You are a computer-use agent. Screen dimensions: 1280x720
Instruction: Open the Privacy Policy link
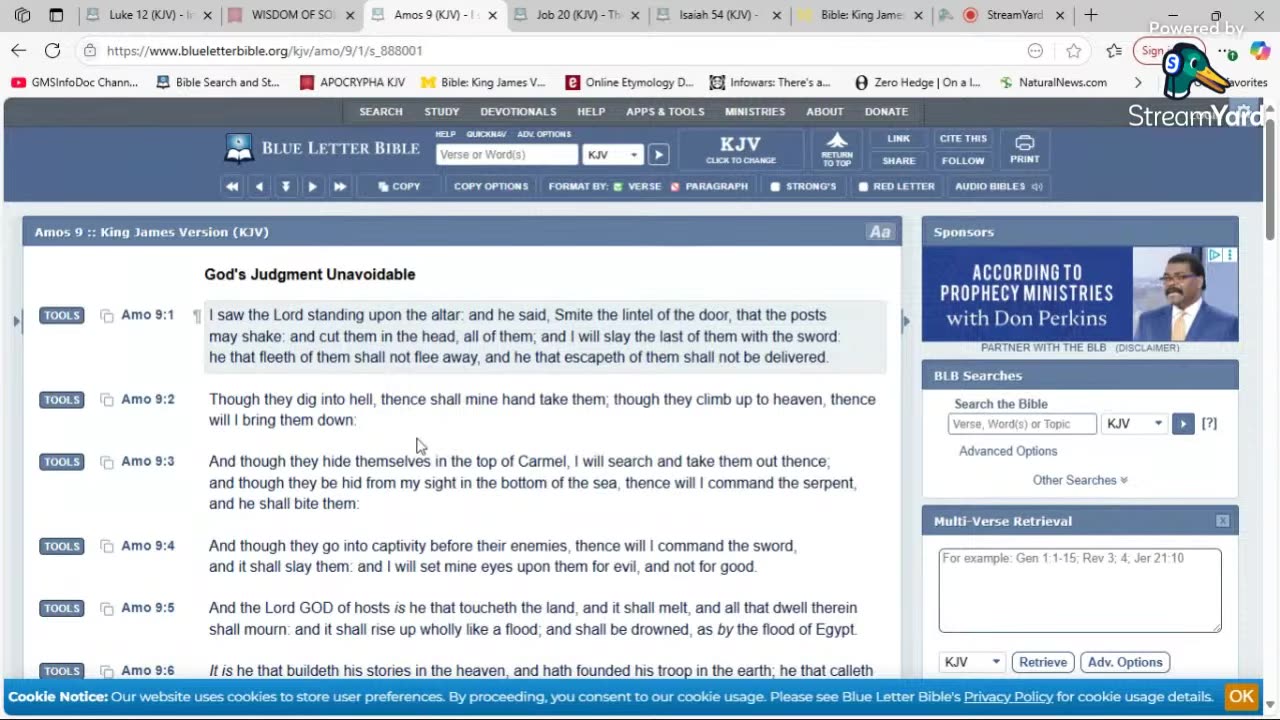[x=1008, y=697]
